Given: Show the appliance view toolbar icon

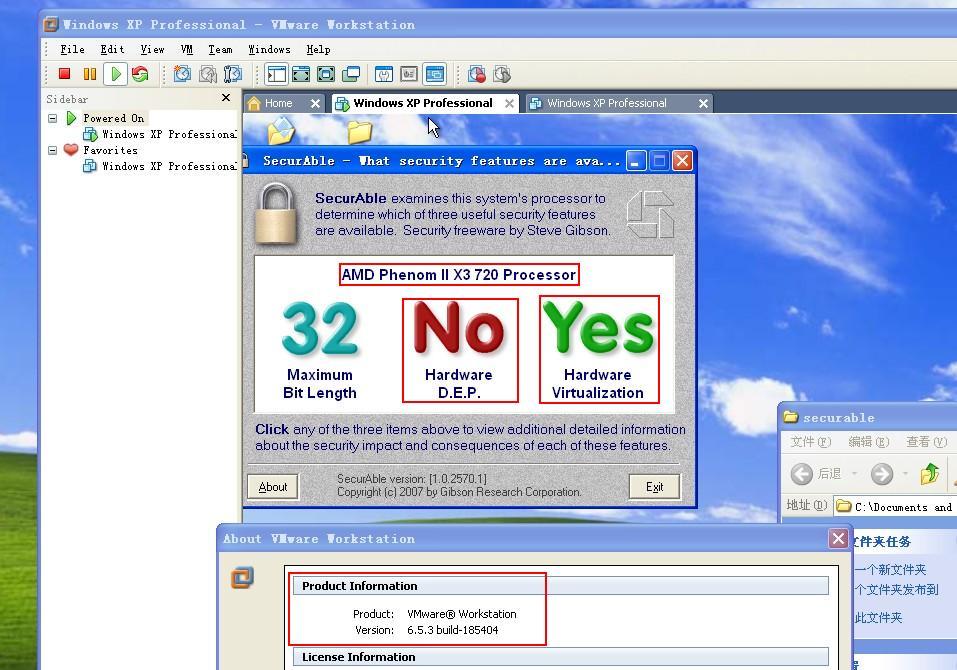Looking at the screenshot, I should tap(409, 74).
